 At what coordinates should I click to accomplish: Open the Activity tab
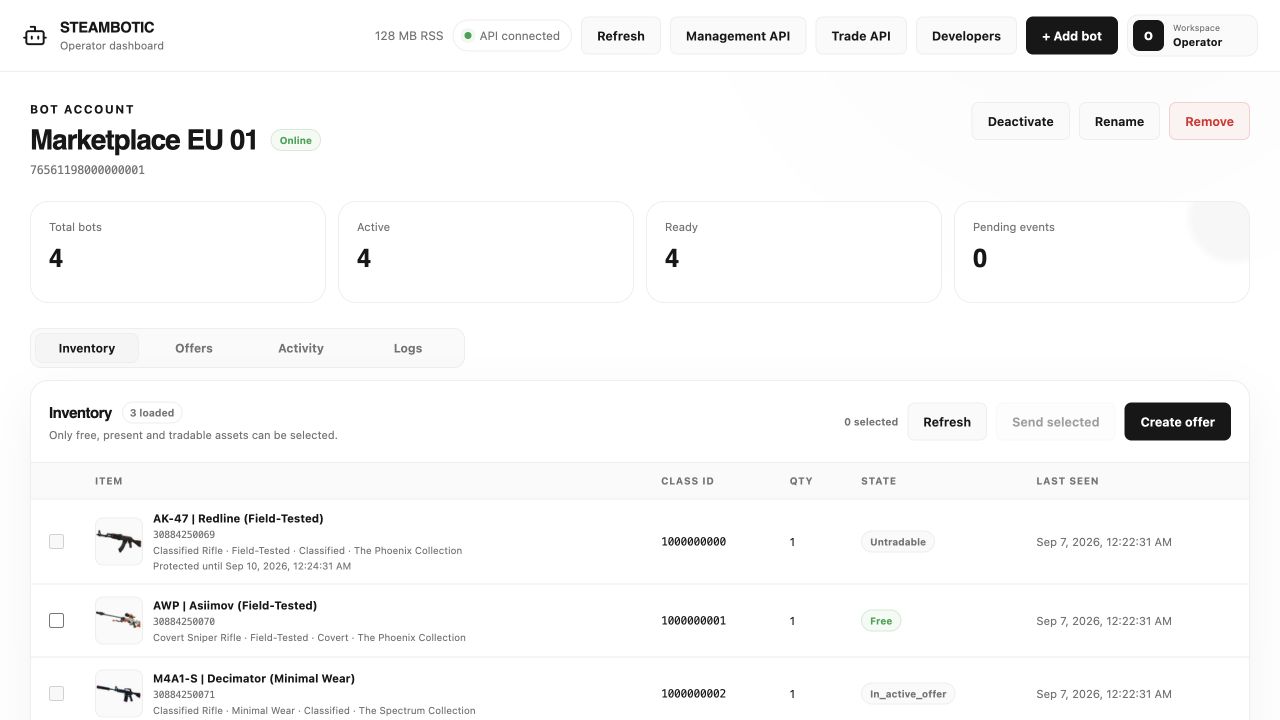[x=301, y=348]
